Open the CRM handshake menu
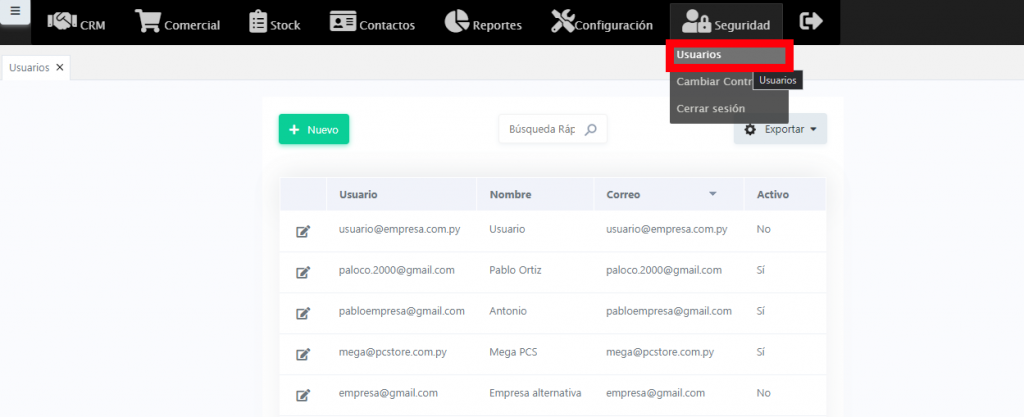 77,23
